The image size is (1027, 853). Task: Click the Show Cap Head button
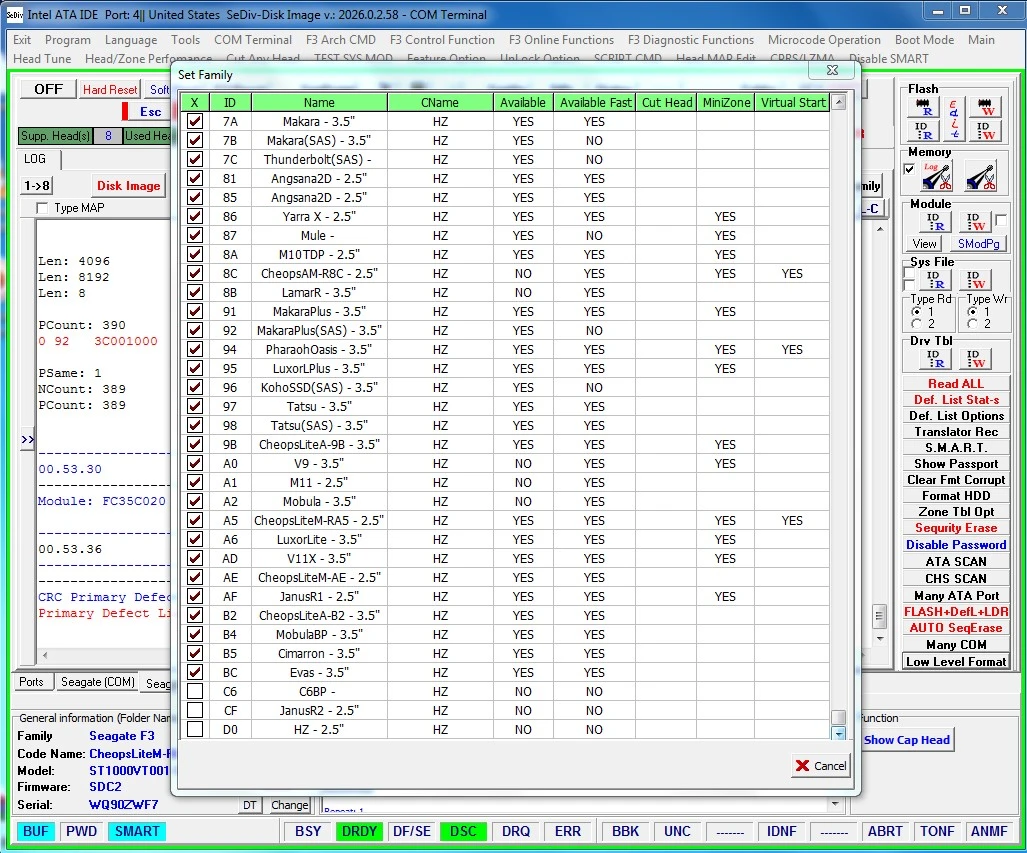(x=906, y=740)
